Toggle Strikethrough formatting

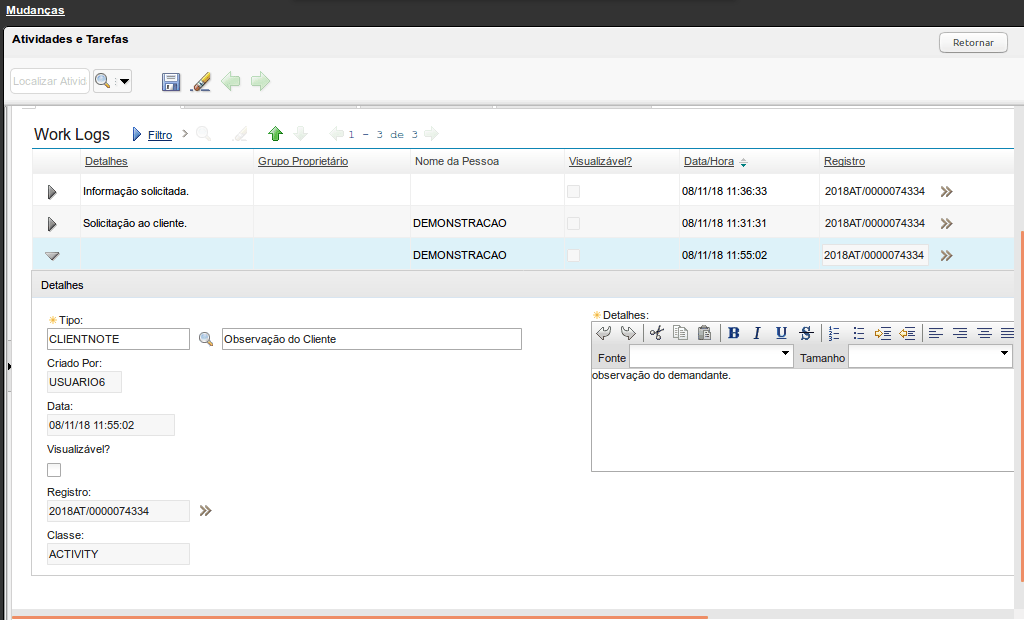coord(806,333)
